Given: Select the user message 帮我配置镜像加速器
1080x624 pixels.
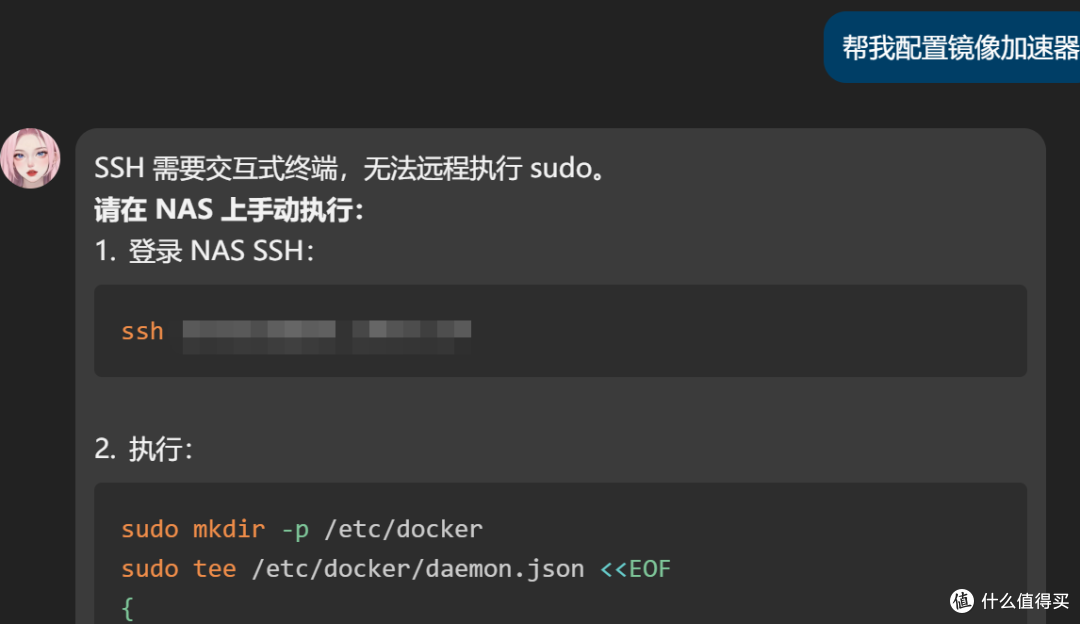Looking at the screenshot, I should (960, 47).
